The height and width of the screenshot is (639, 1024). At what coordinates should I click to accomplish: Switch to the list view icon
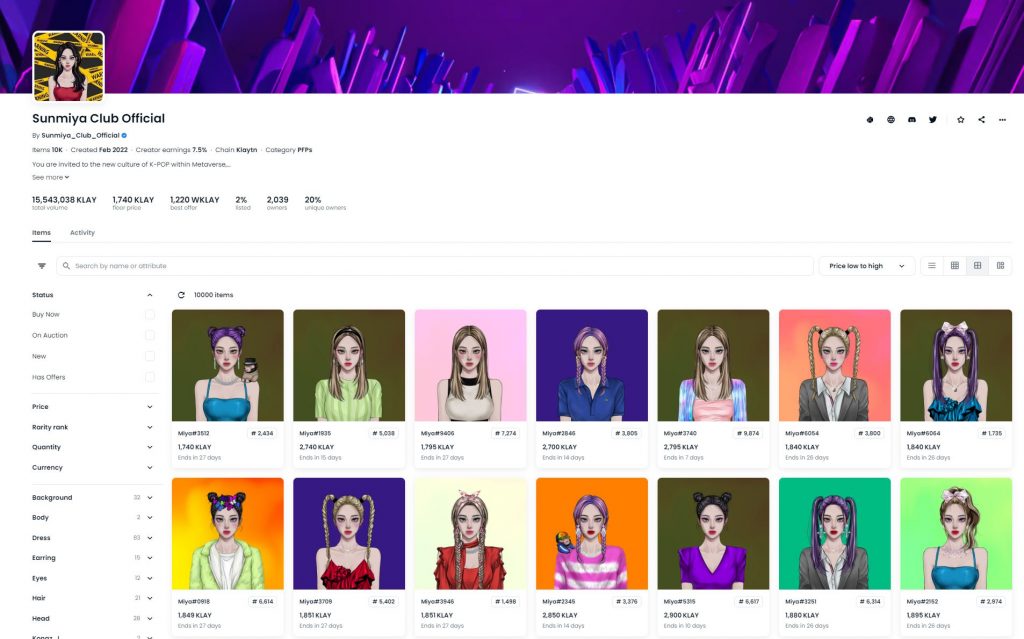(x=932, y=265)
